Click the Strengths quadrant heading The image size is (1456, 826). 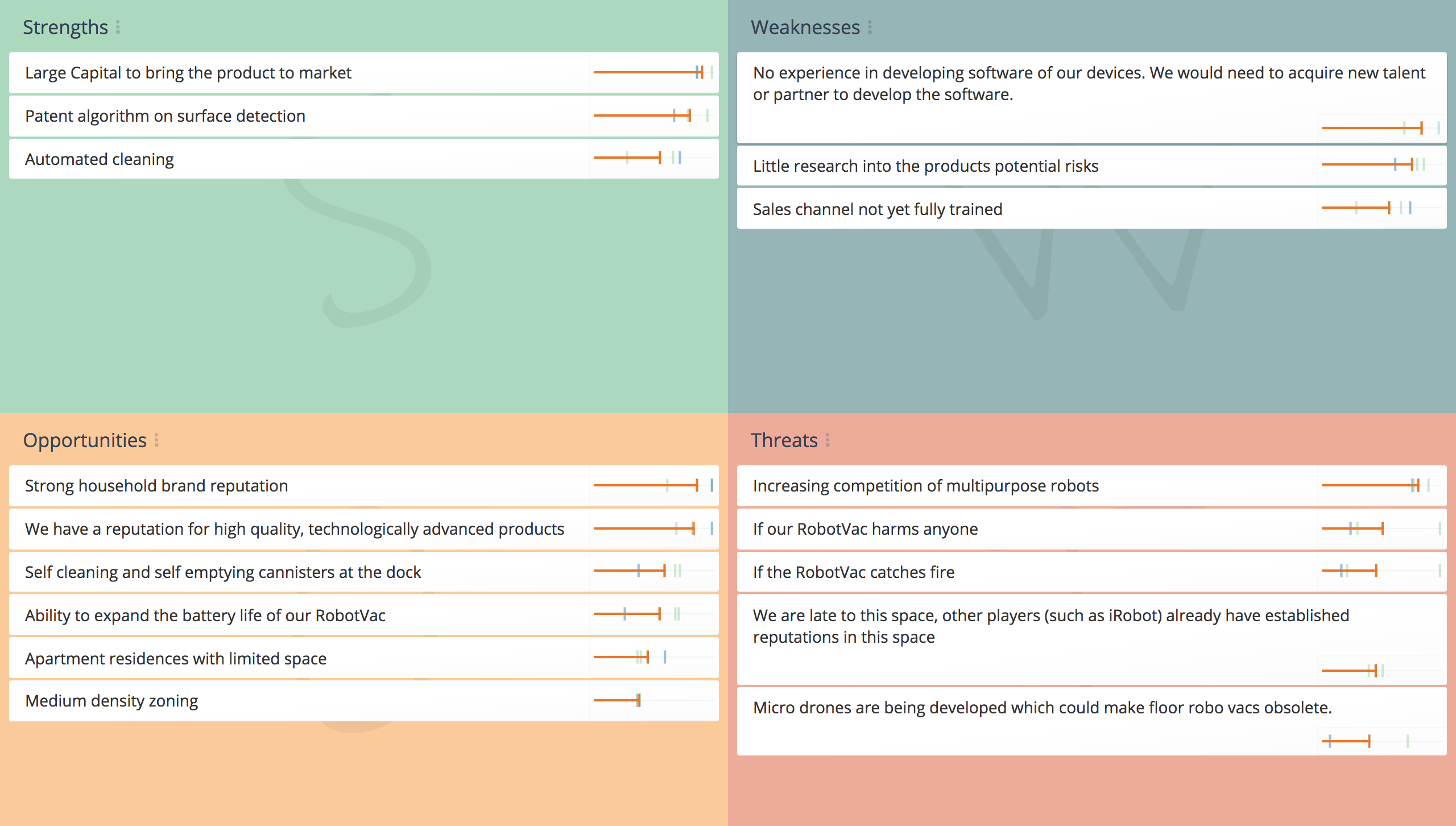click(x=66, y=27)
